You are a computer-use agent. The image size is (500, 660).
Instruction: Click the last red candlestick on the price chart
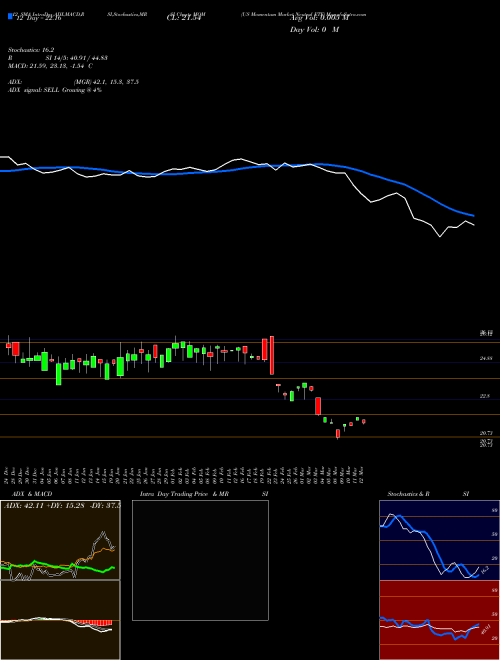click(x=364, y=421)
